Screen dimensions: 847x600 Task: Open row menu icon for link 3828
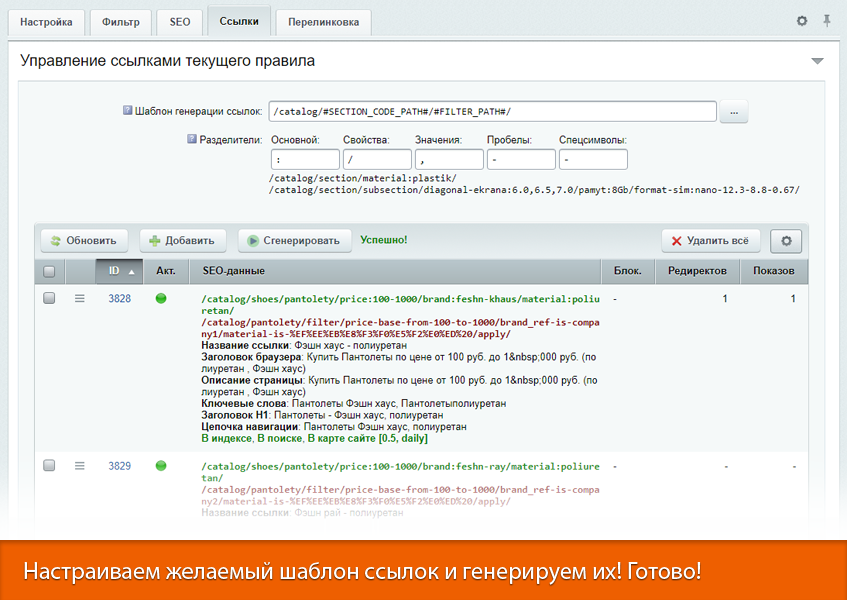coord(80,298)
